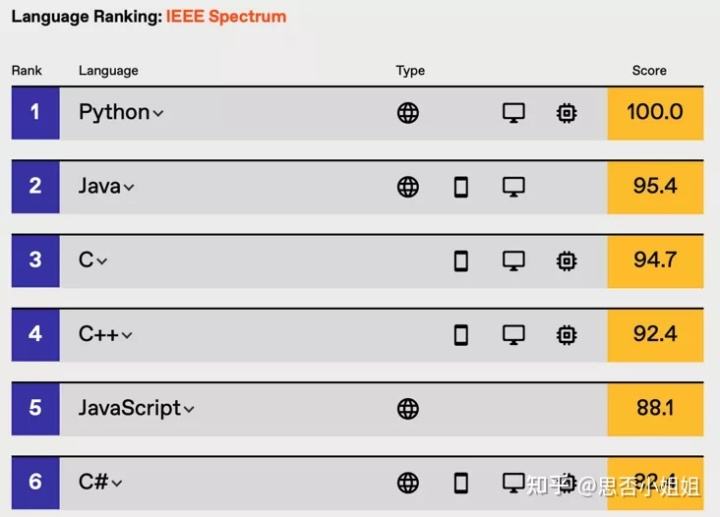720x517 pixels.
Task: Click the web globe icon in Python row
Action: coord(408,113)
